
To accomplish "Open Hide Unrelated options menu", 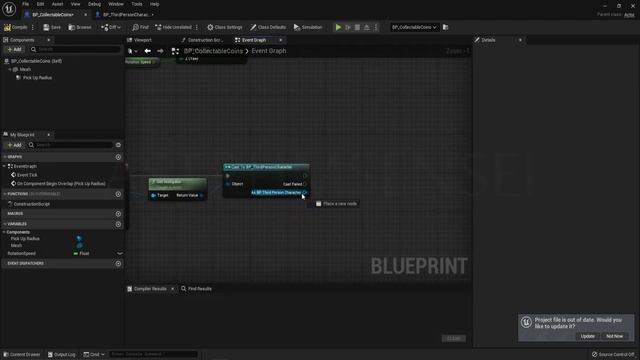I will tap(197, 27).
